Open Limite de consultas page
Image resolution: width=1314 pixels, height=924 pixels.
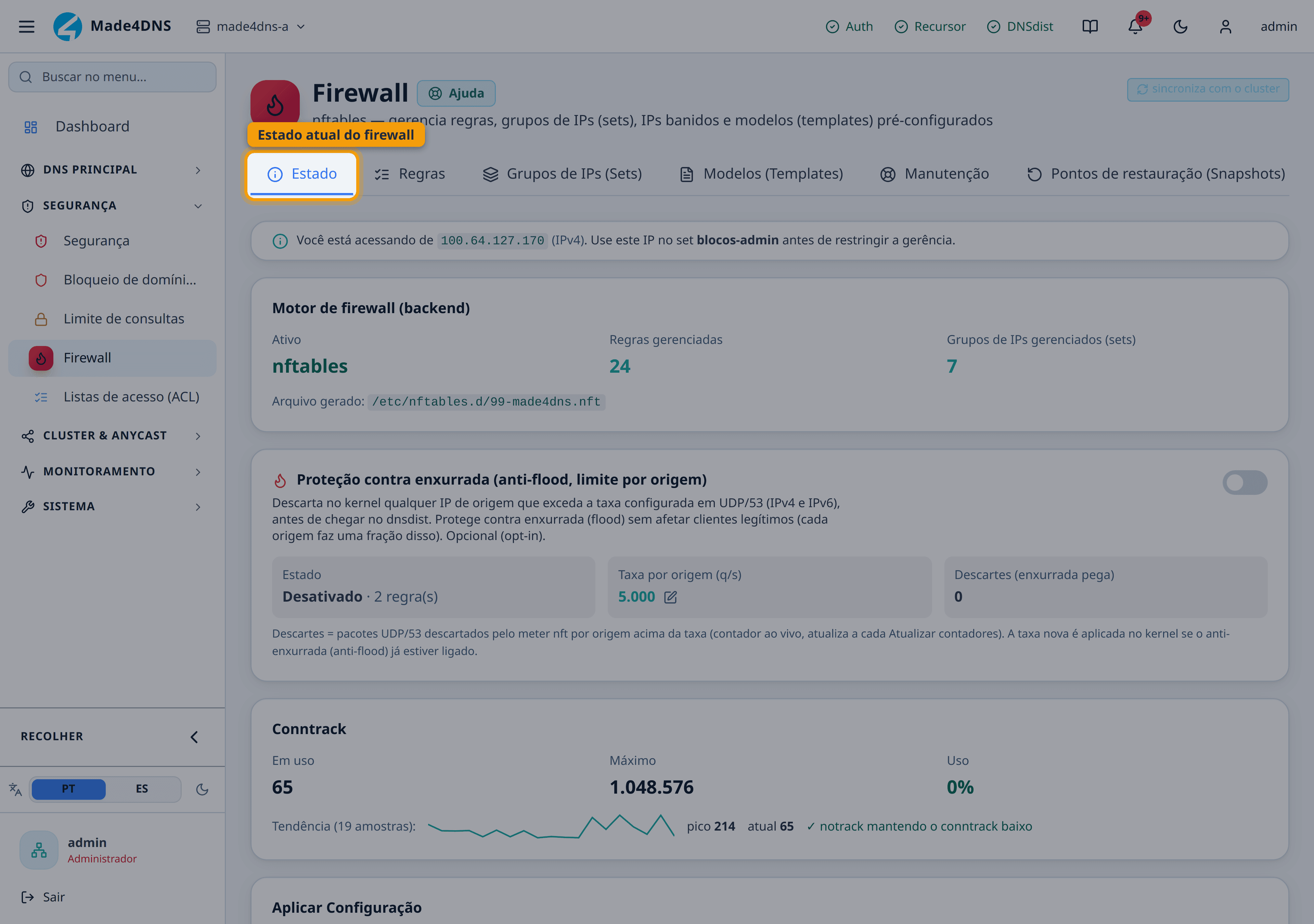coord(112,319)
